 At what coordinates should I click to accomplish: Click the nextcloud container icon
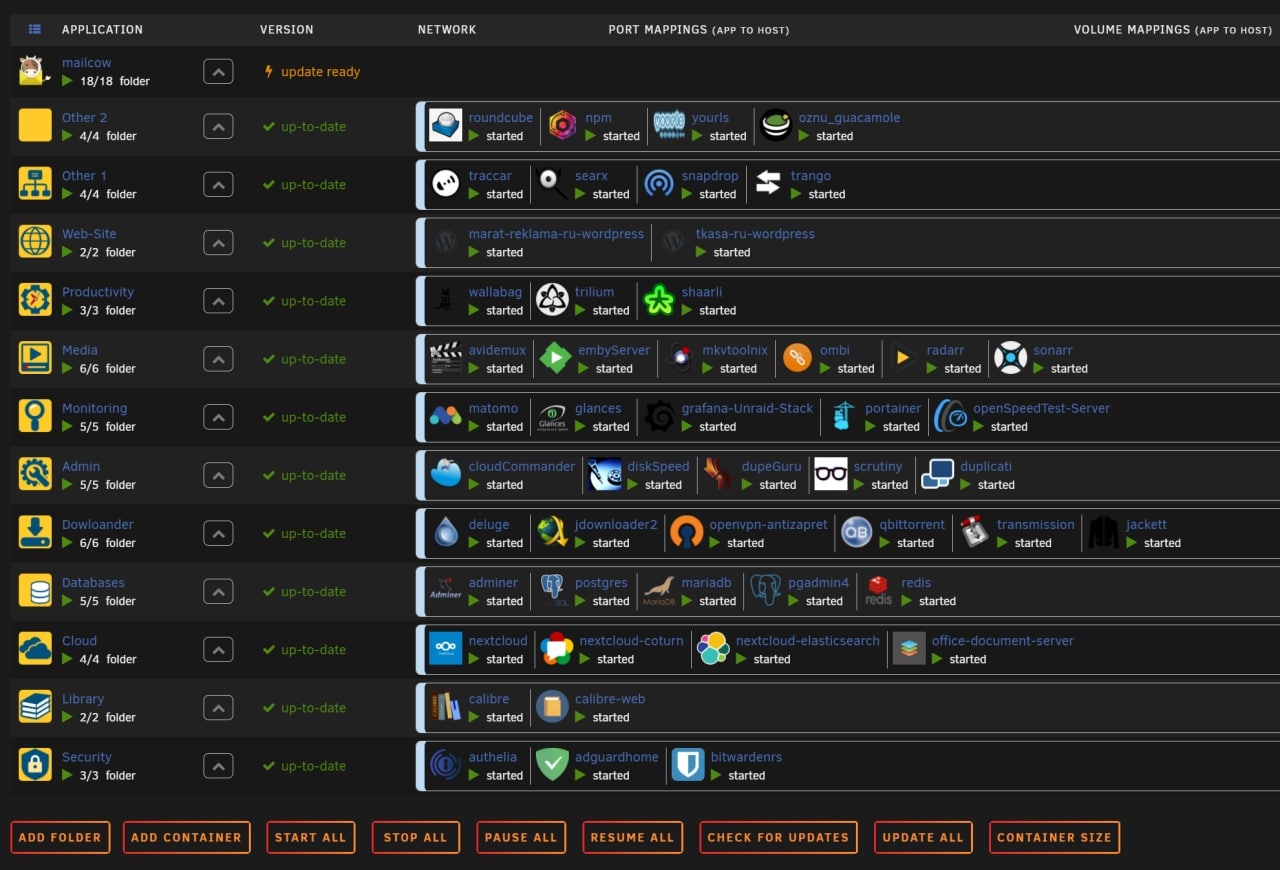[x=446, y=648]
